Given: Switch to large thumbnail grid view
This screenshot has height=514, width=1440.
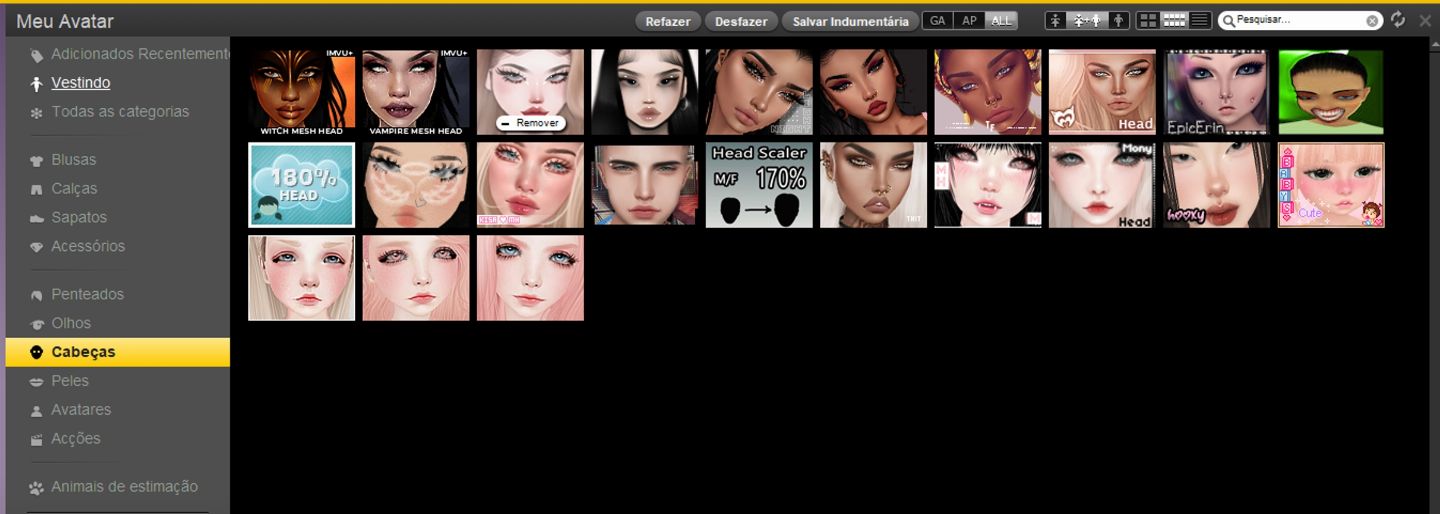Looking at the screenshot, I should (x=1149, y=20).
